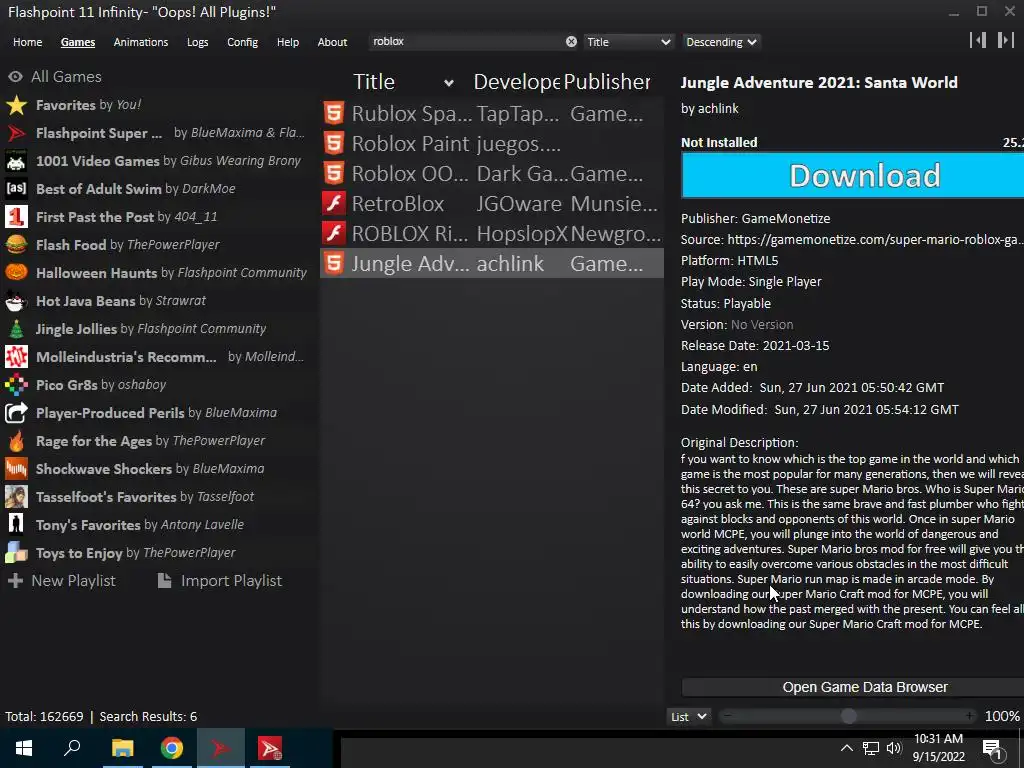Click the Flash icon beside ROBLOX Ri...
The height and width of the screenshot is (768, 1024).
334,233
